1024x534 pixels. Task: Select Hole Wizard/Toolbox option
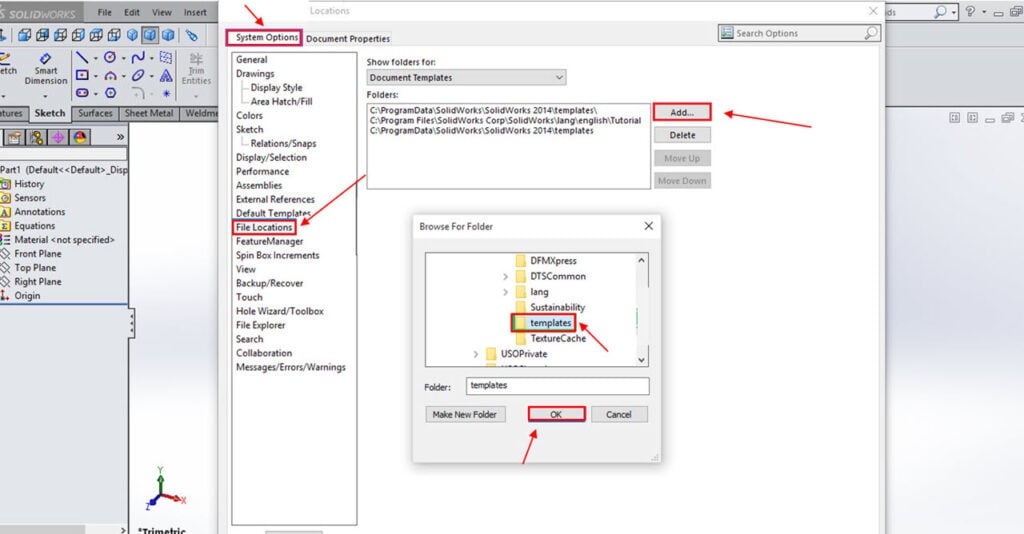pos(280,311)
